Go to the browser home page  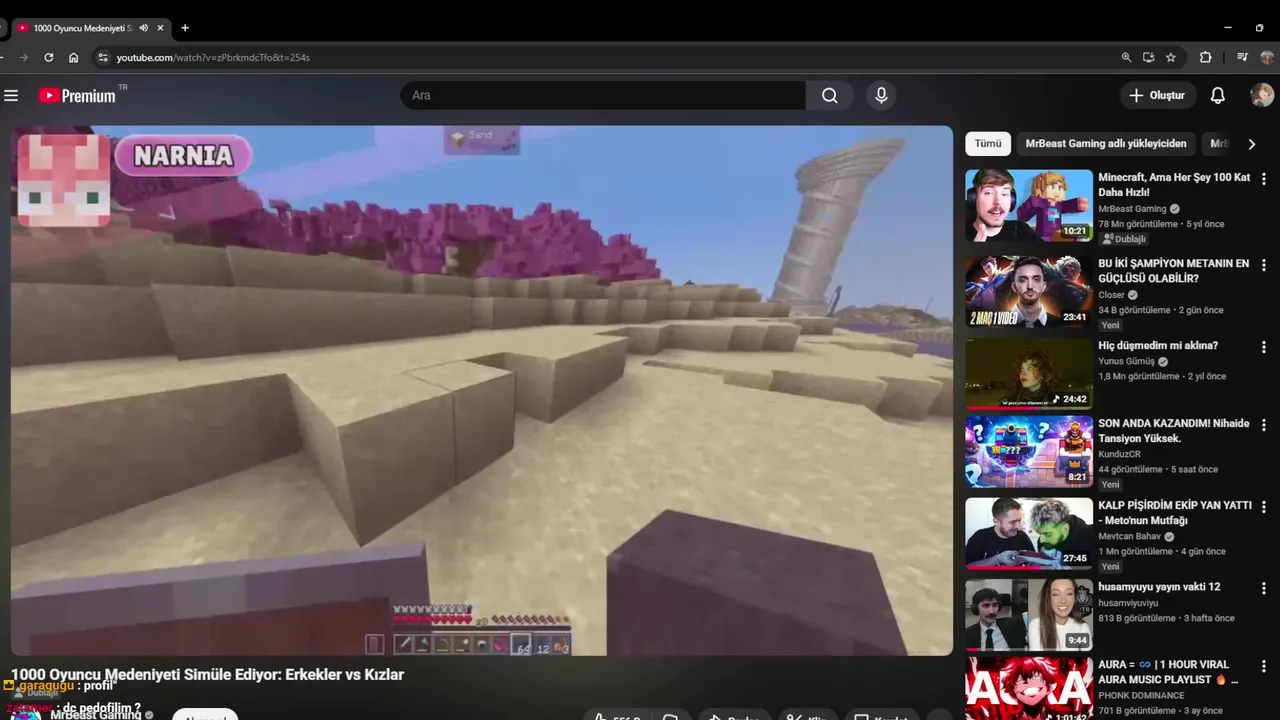point(73,57)
